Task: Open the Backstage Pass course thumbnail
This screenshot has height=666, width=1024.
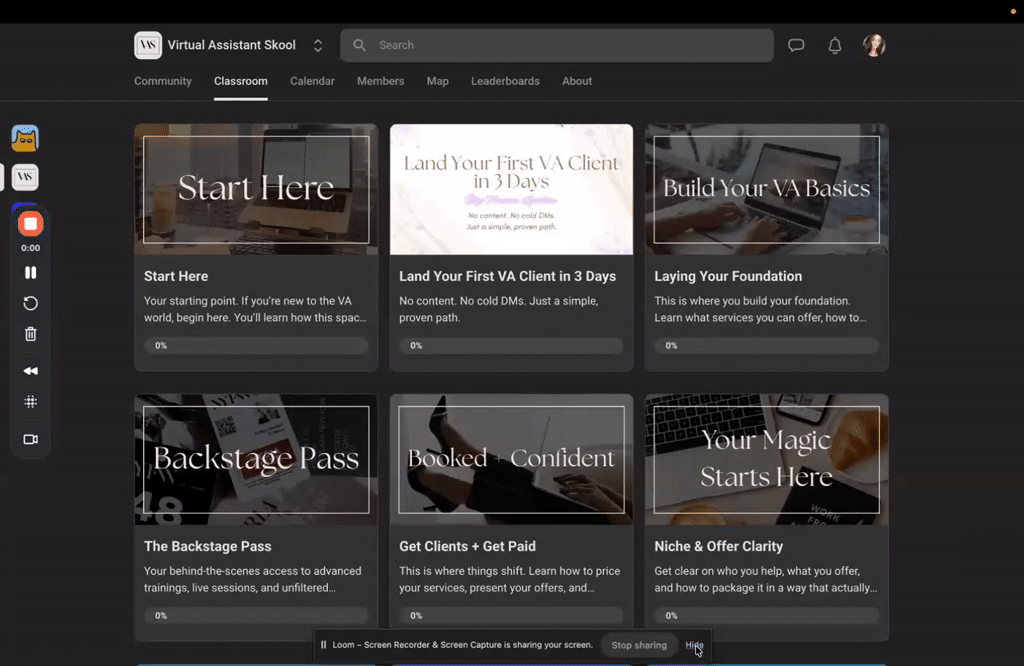Action: (255, 458)
